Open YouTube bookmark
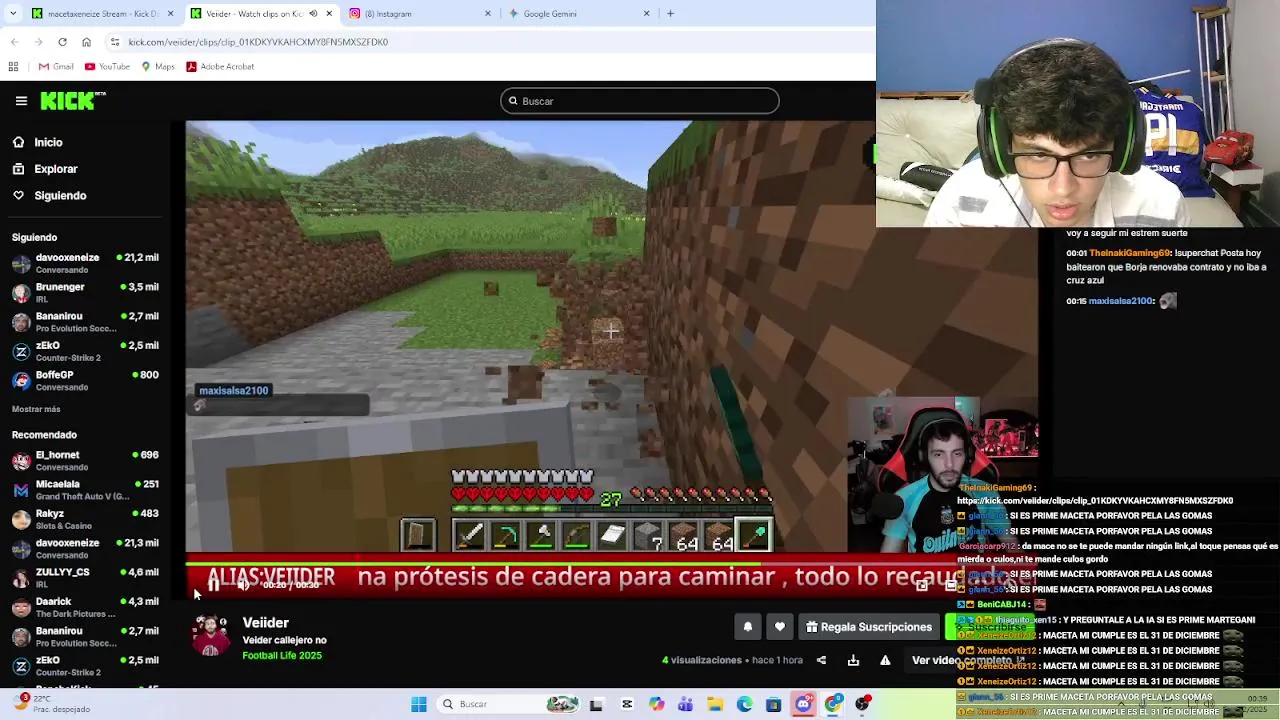 point(107,67)
